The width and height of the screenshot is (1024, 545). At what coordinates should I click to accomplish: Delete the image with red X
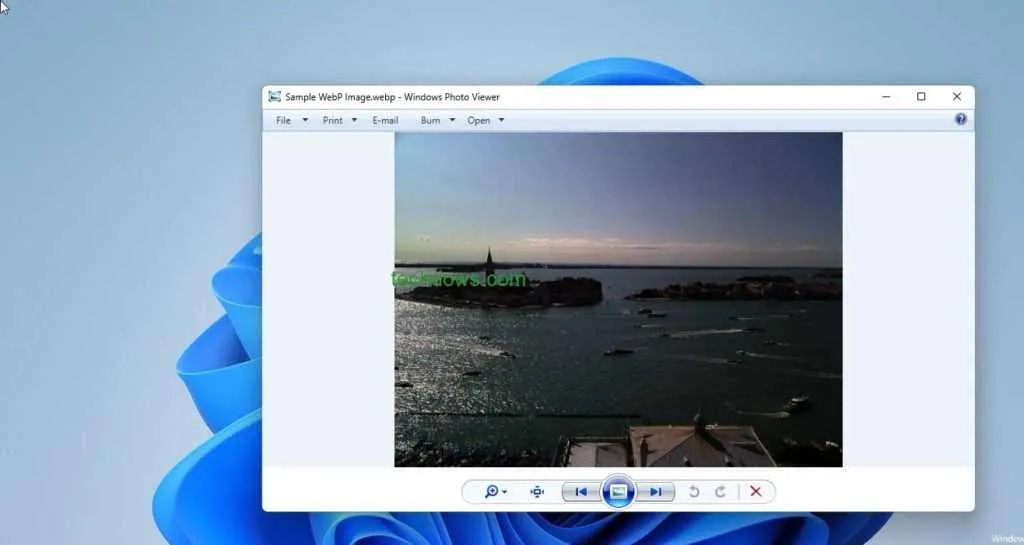(x=756, y=491)
